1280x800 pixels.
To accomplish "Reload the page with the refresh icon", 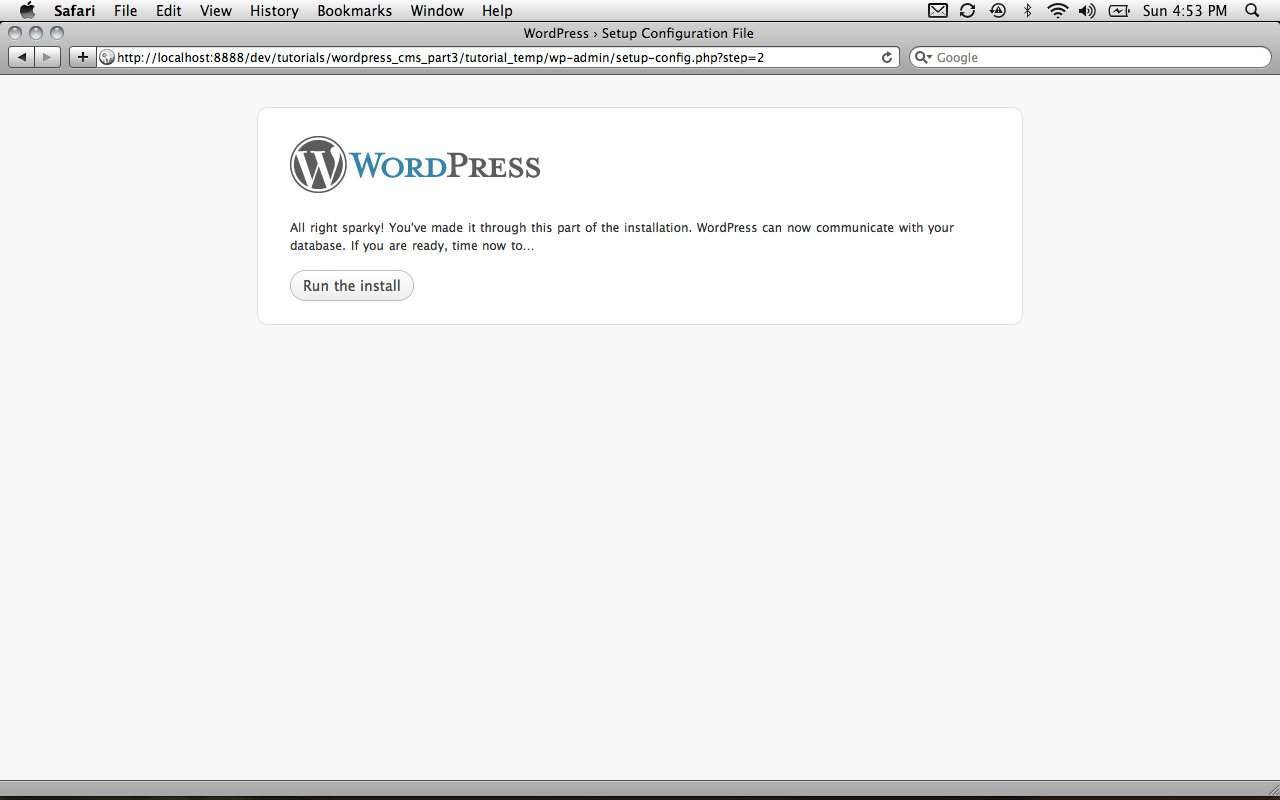I will (x=887, y=58).
